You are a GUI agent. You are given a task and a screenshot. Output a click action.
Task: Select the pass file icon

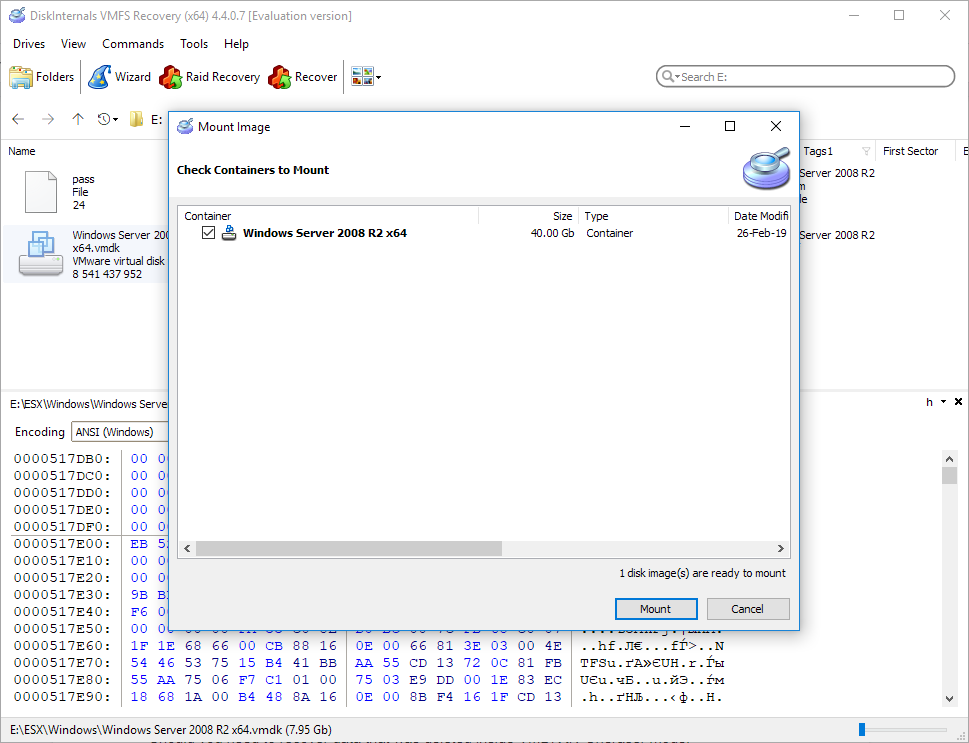pyautogui.click(x=40, y=192)
